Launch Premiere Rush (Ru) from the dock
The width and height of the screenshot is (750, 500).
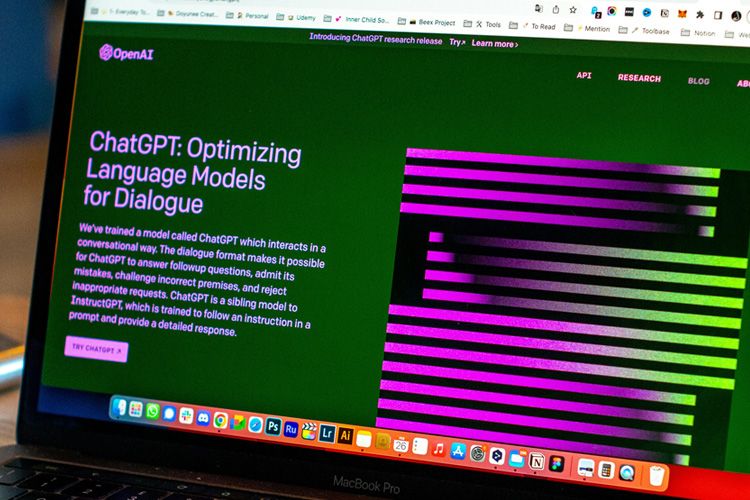[x=291, y=429]
